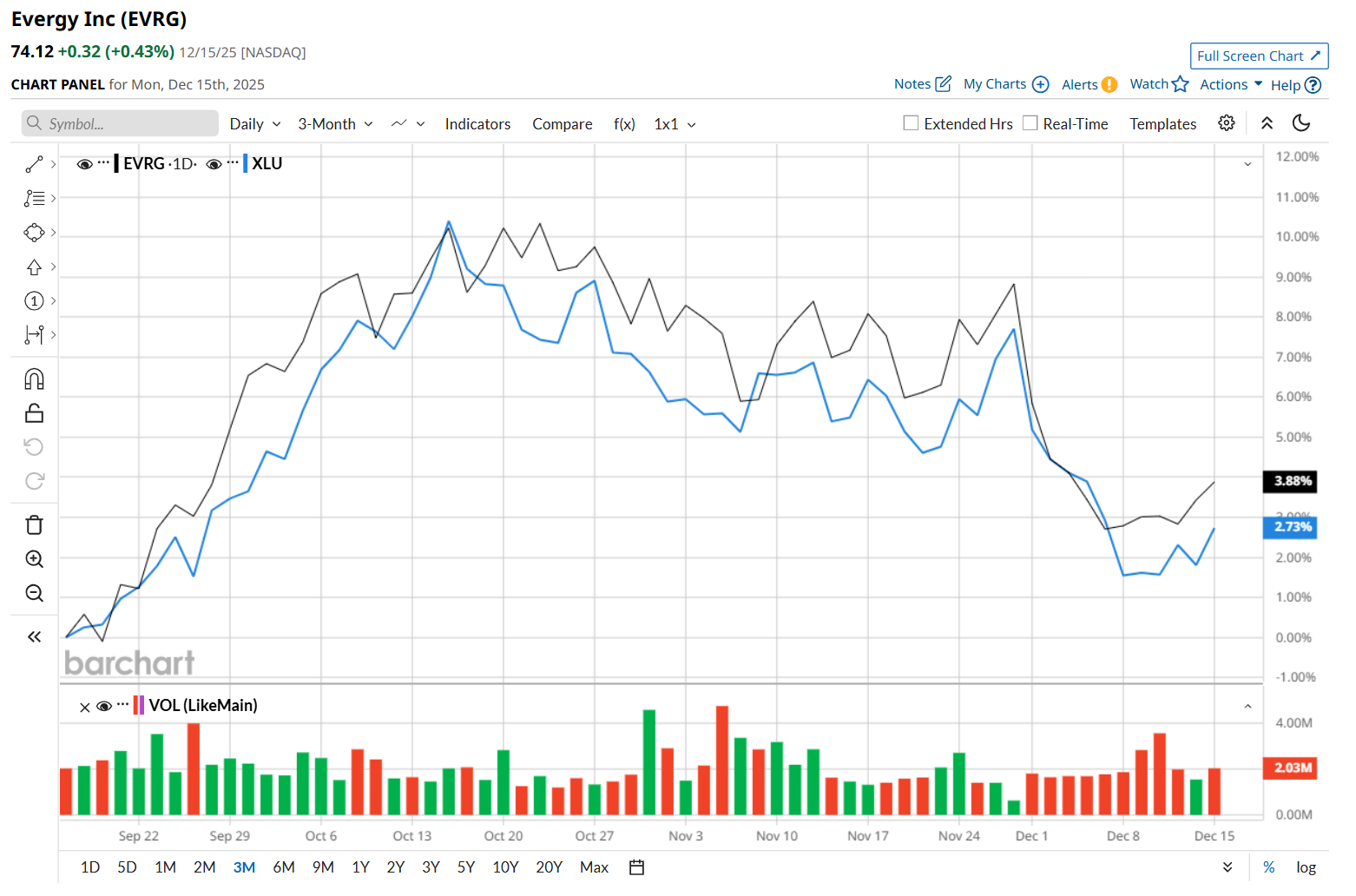This screenshot has height=896, width=1356.
Task: Redo the chart action
Action: point(34,481)
